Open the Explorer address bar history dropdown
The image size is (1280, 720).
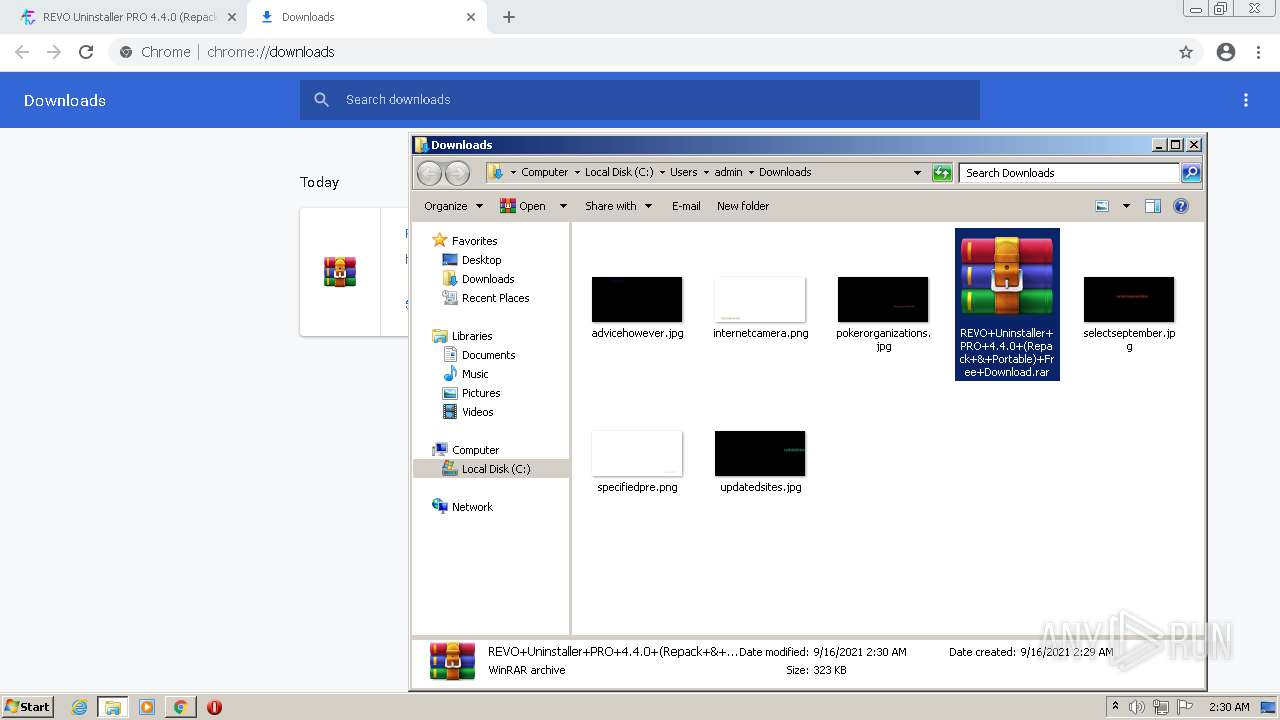coord(917,173)
